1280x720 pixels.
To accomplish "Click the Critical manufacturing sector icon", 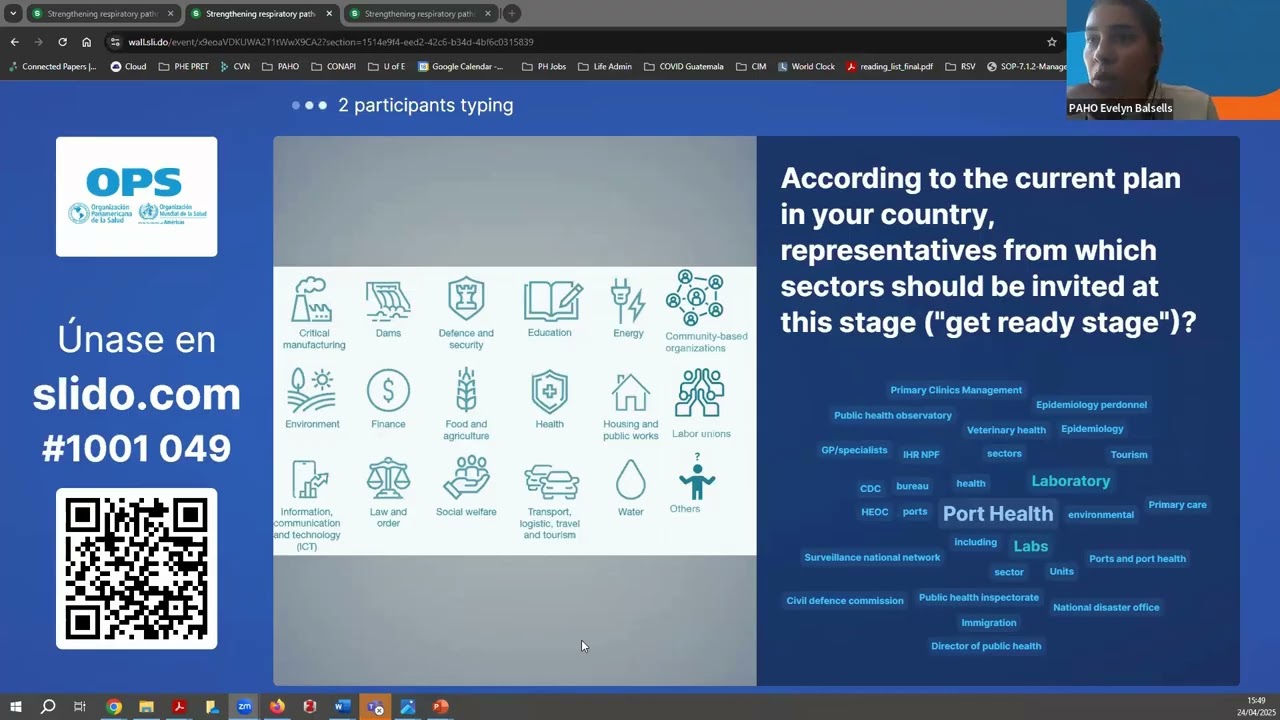I will click(313, 299).
